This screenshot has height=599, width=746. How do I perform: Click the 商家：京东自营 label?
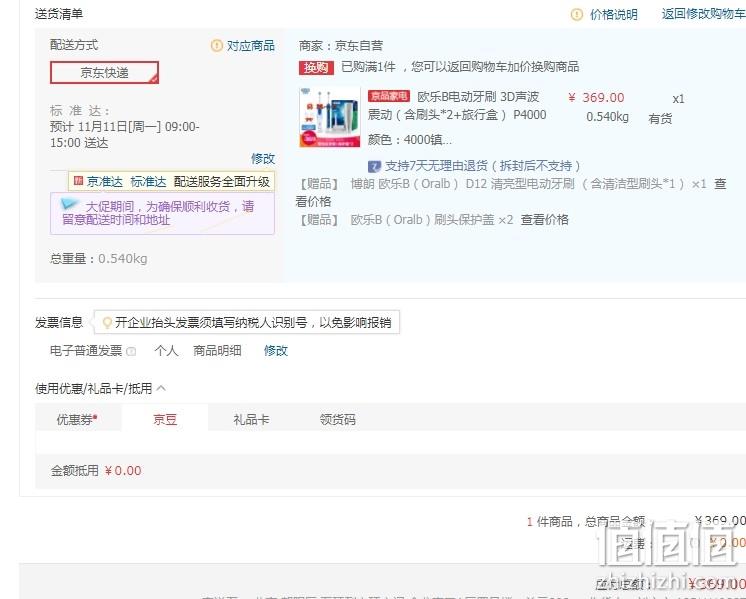341,46
